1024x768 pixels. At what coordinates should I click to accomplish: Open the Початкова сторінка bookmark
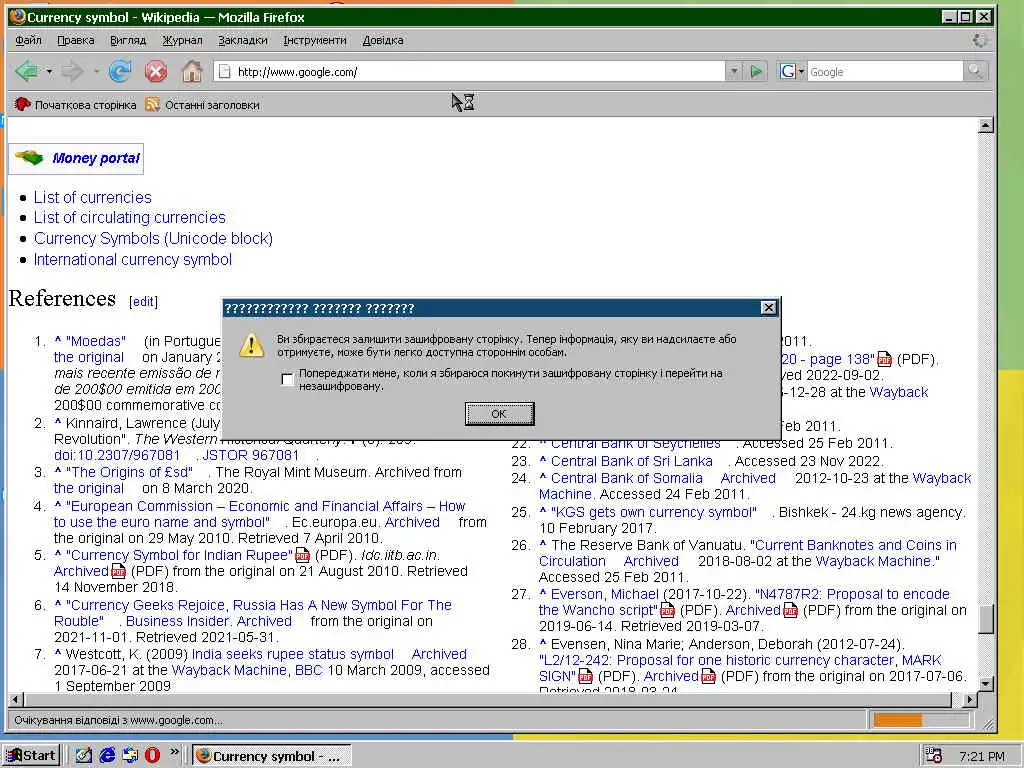pyautogui.click(x=76, y=104)
